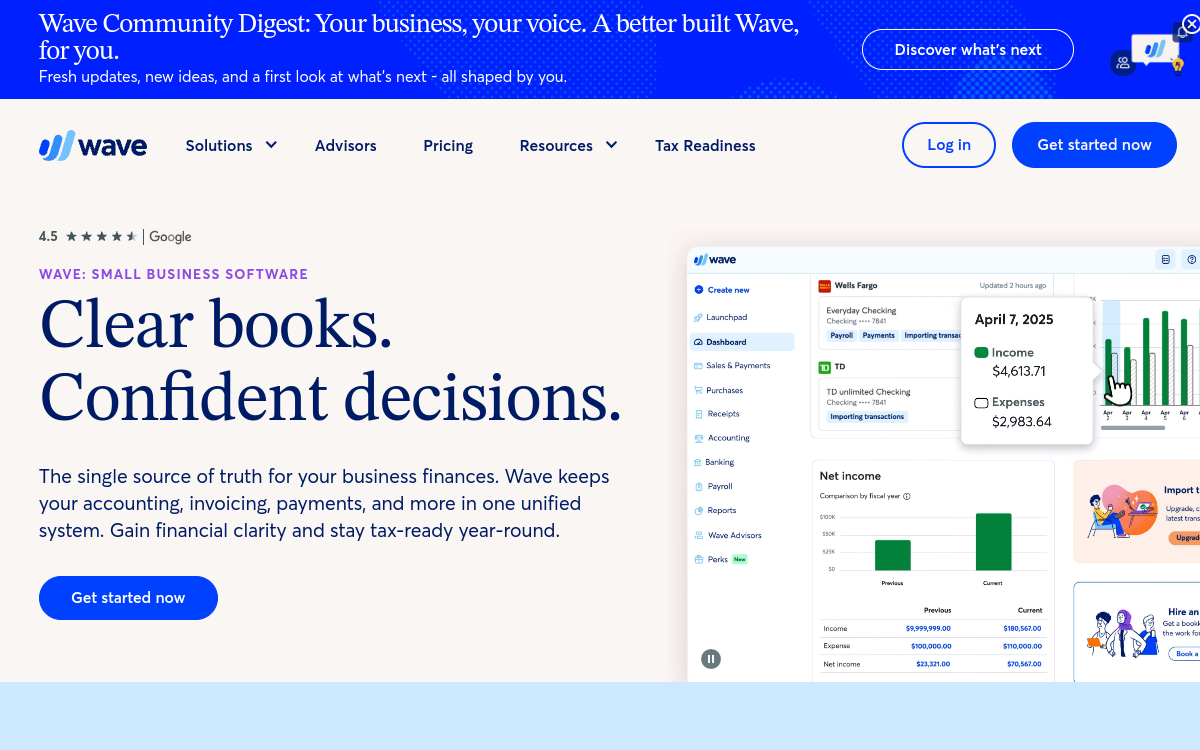Click the April 7, 2025 tooltip date
Viewport: 1200px width, 750px height.
[x=1014, y=320]
